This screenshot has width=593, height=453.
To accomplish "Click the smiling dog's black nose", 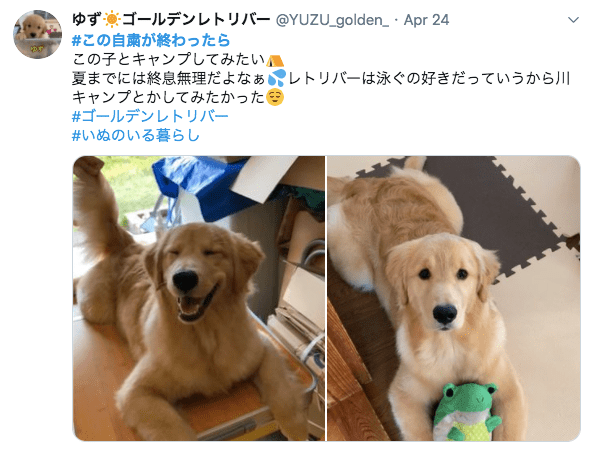I will pyautogui.click(x=185, y=281).
